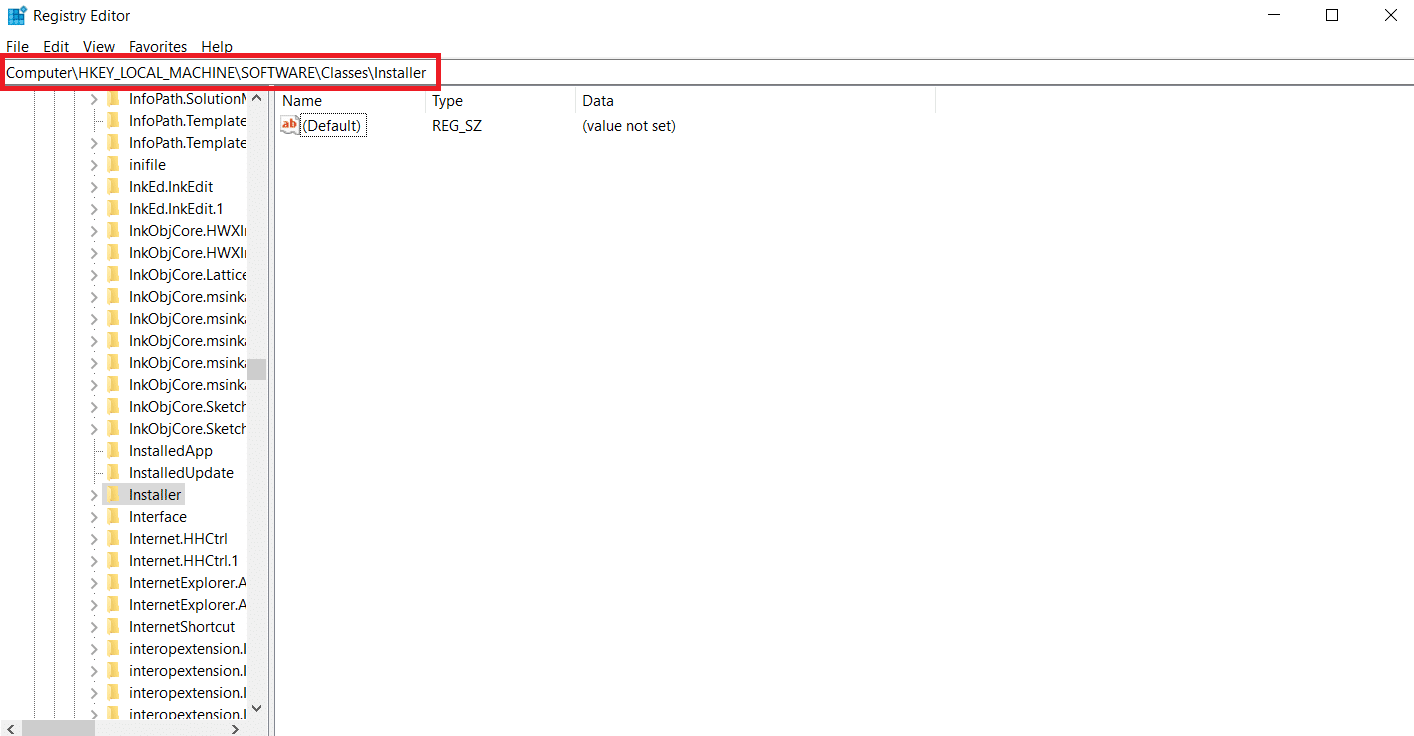Click the Internet.HHCtrl folder icon
The height and width of the screenshot is (736, 1414).
click(113, 538)
